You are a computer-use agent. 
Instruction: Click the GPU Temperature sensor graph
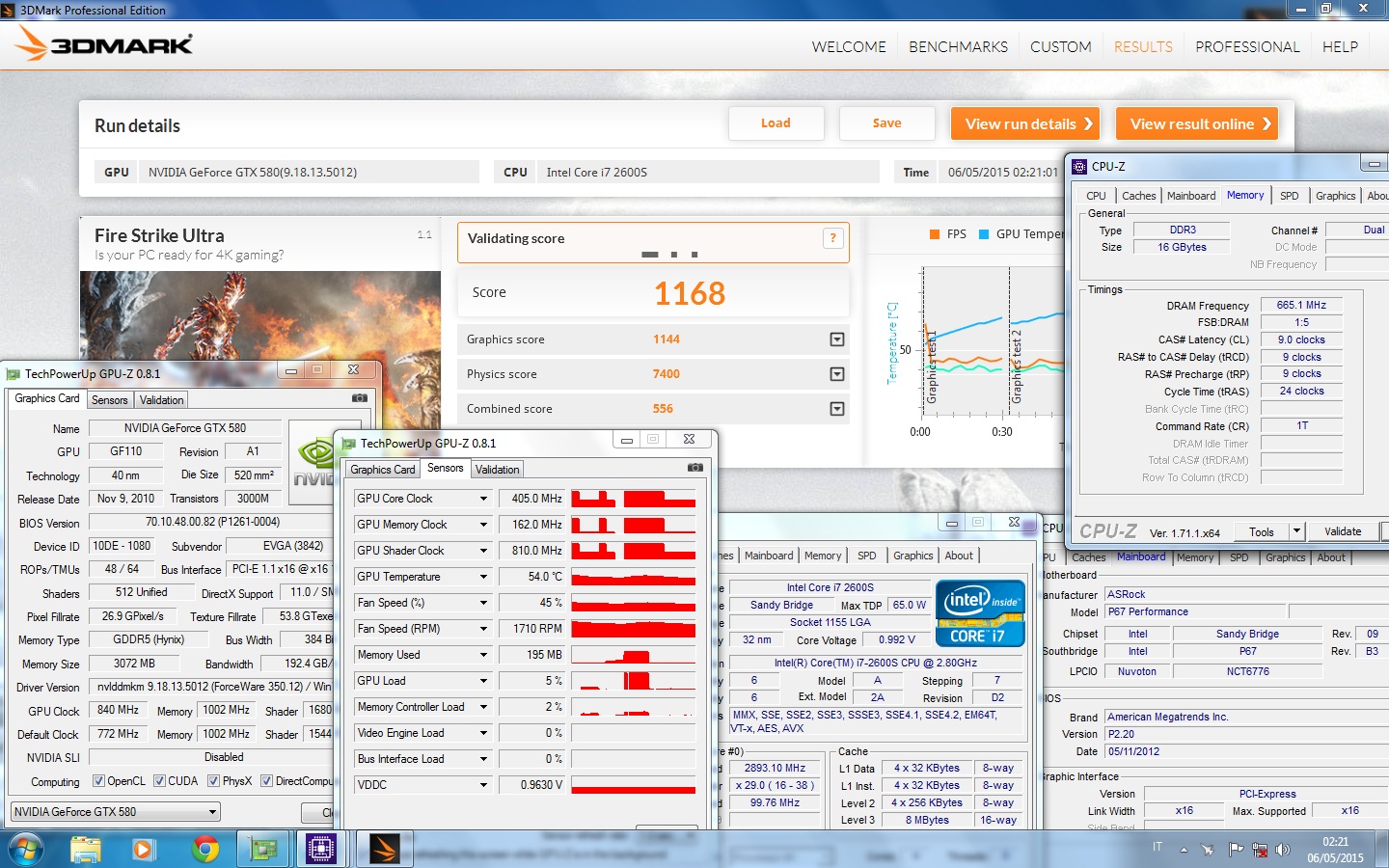tap(633, 577)
